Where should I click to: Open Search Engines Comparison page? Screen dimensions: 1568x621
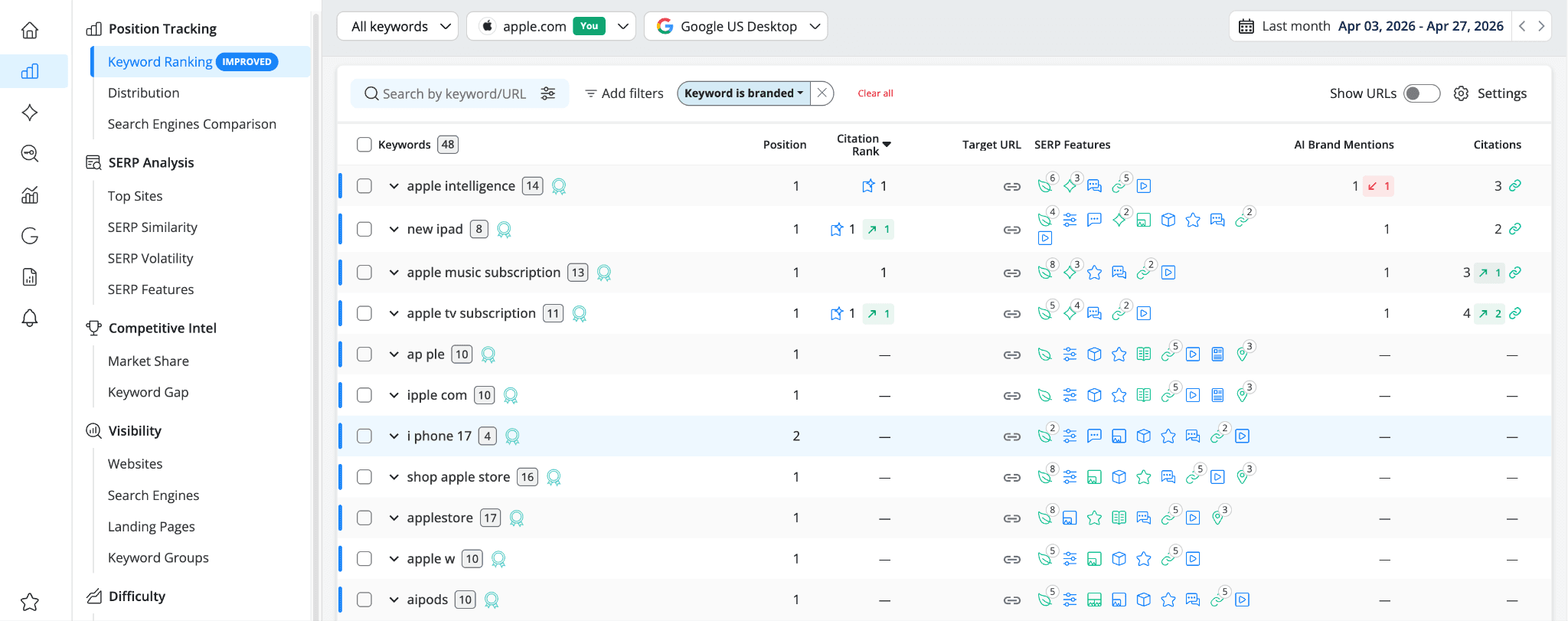192,124
